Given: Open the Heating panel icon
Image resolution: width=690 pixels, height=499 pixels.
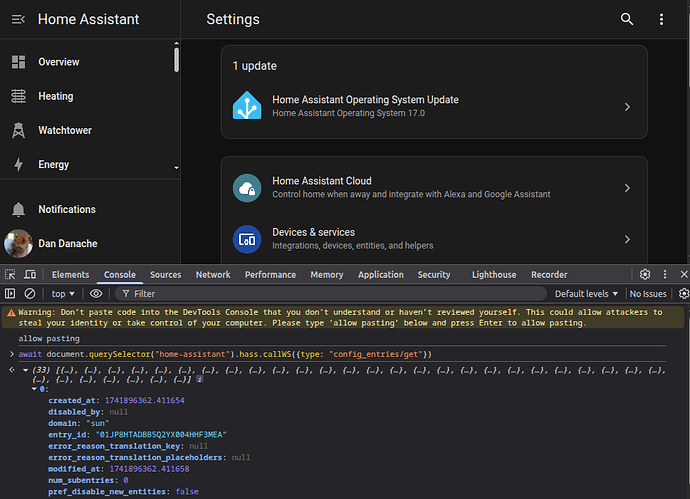Looking at the screenshot, I should click(18, 96).
